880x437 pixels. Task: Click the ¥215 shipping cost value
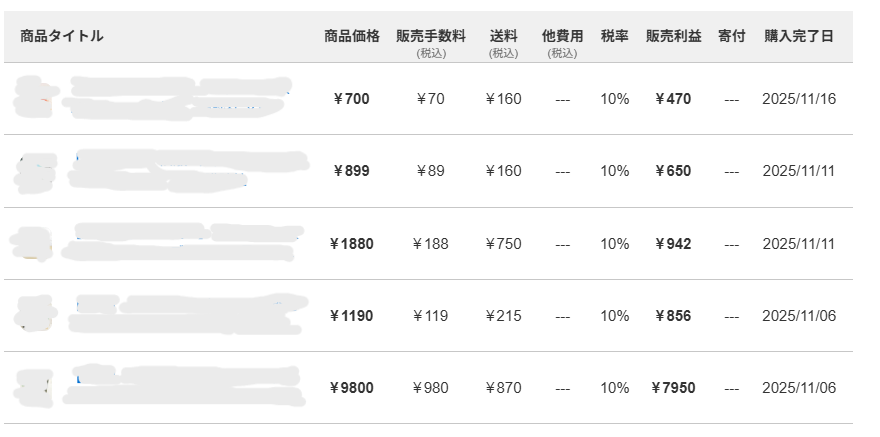pos(503,316)
